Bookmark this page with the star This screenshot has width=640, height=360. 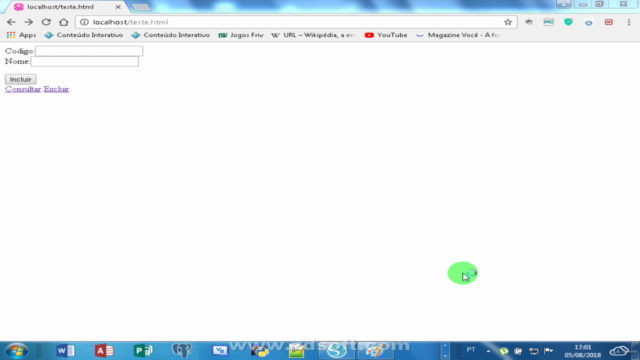tap(508, 22)
